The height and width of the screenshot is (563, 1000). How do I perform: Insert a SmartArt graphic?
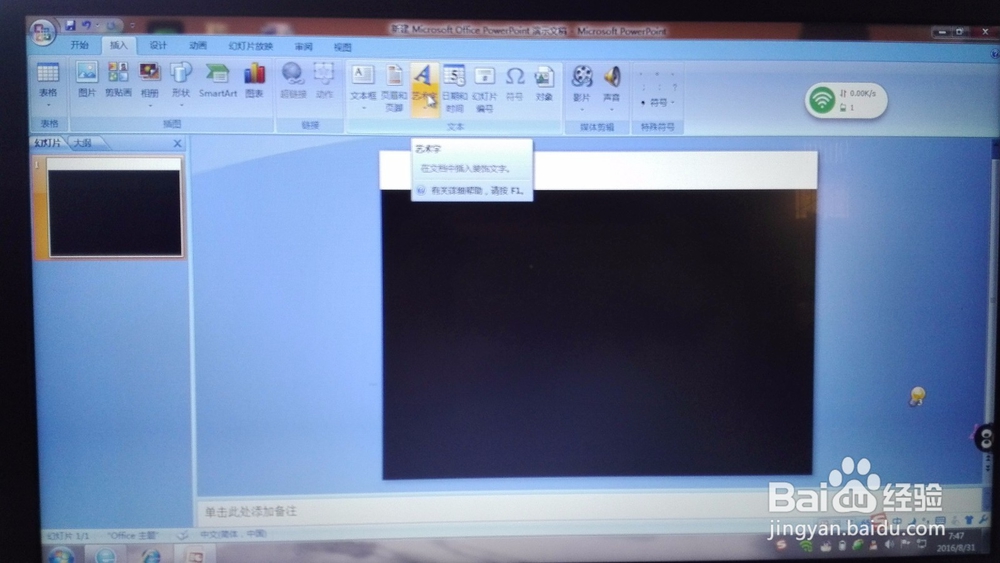[x=217, y=79]
